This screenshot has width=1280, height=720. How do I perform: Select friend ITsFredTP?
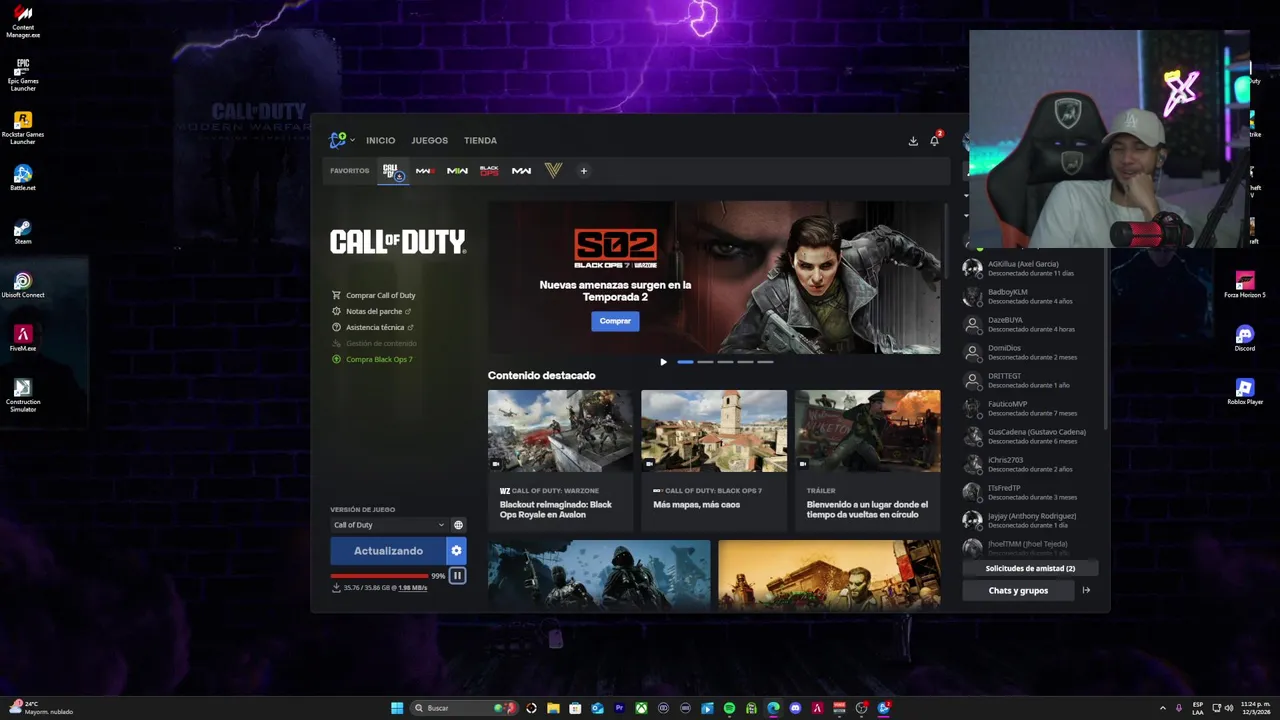[x=1030, y=492]
